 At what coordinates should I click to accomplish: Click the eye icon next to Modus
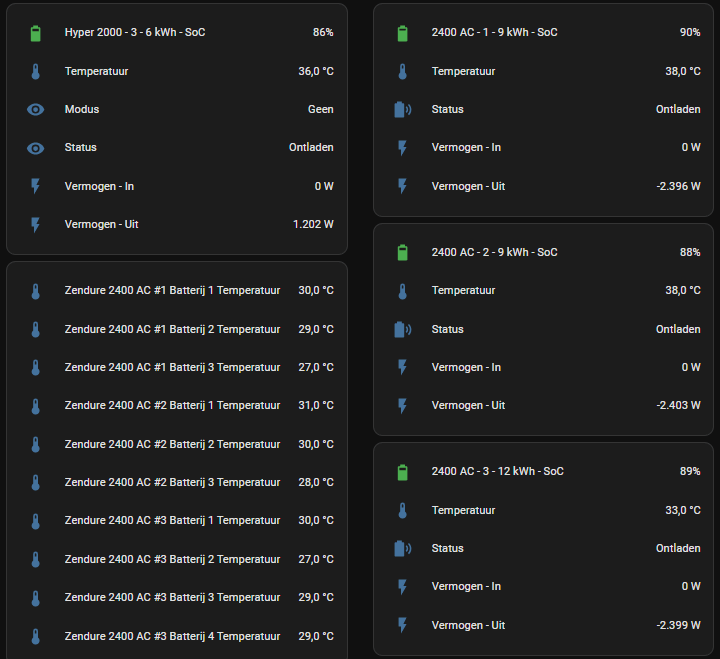[x=35, y=109]
